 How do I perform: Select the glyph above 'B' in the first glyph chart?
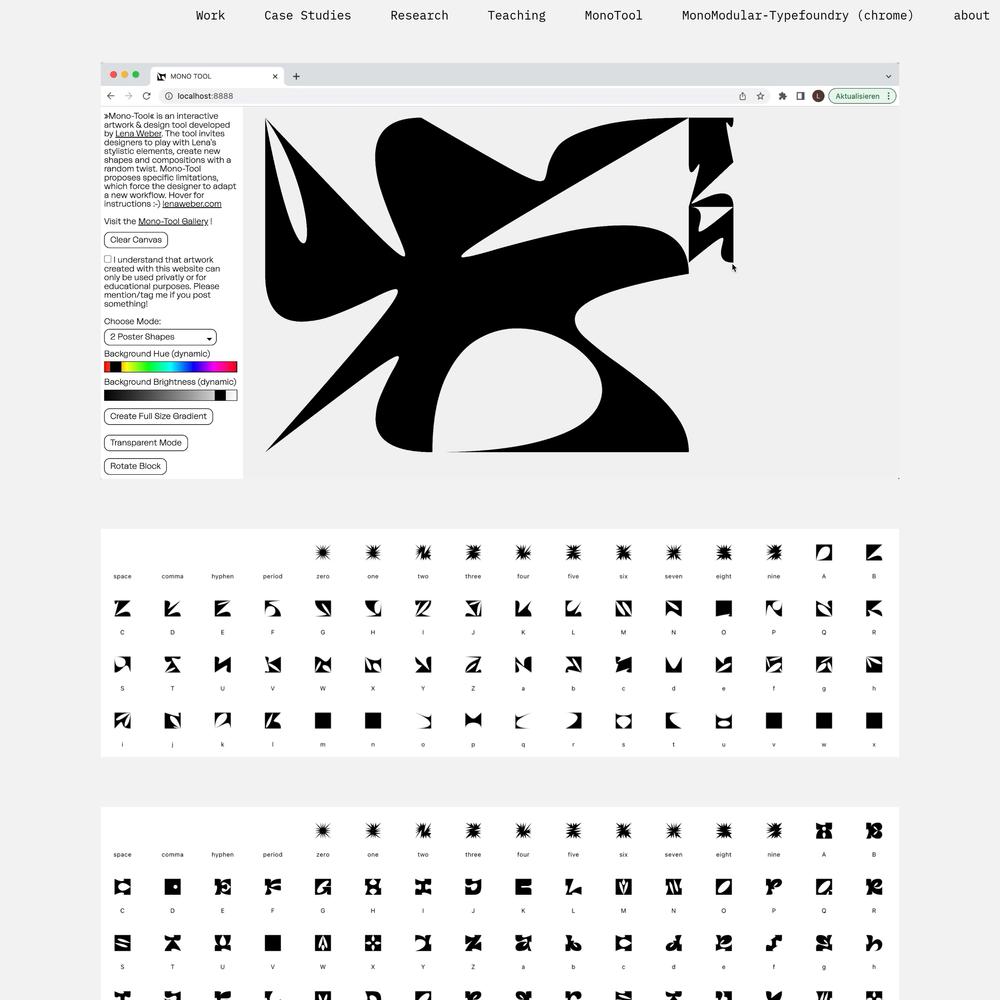(874, 552)
